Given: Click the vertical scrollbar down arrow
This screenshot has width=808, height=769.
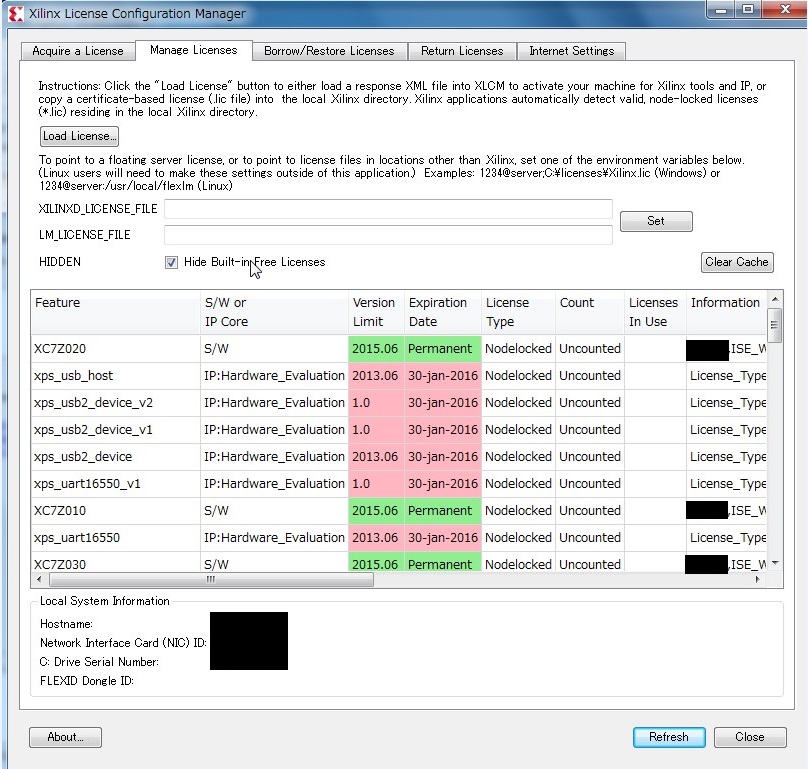Looking at the screenshot, I should (775, 563).
